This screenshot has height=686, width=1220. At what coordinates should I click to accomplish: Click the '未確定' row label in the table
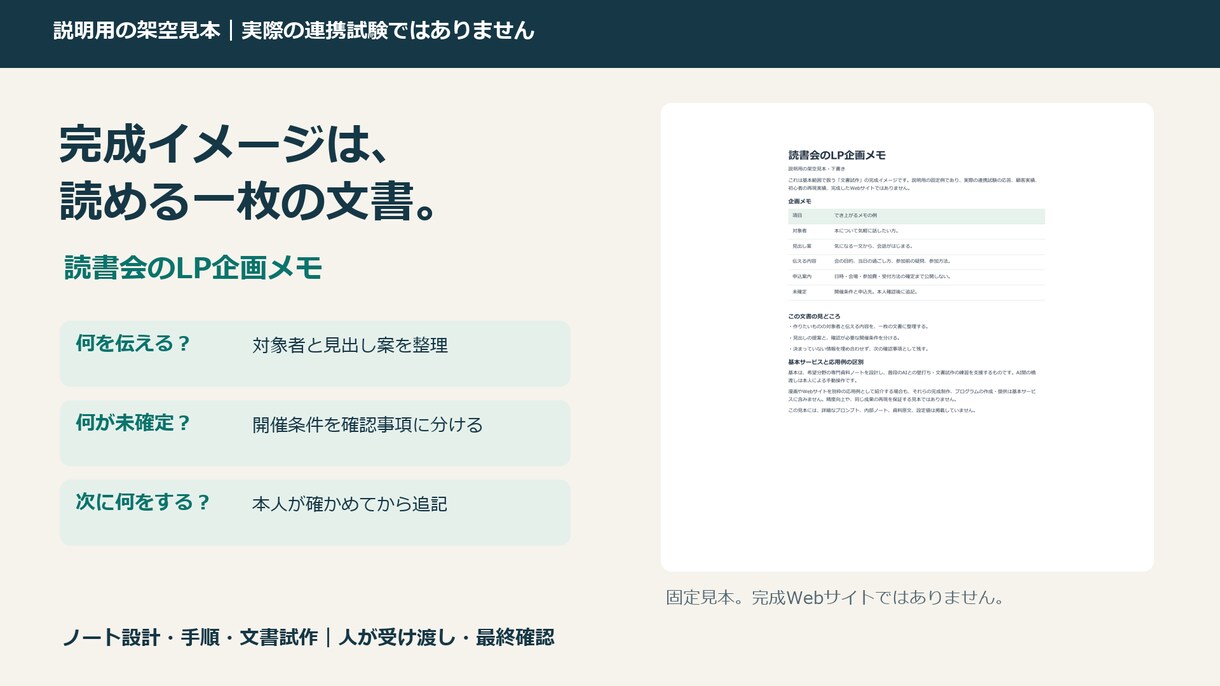click(800, 291)
